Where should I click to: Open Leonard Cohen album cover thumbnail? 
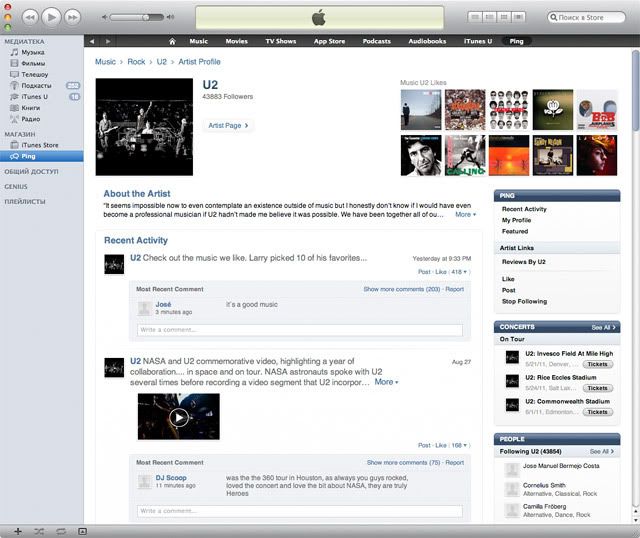point(421,156)
